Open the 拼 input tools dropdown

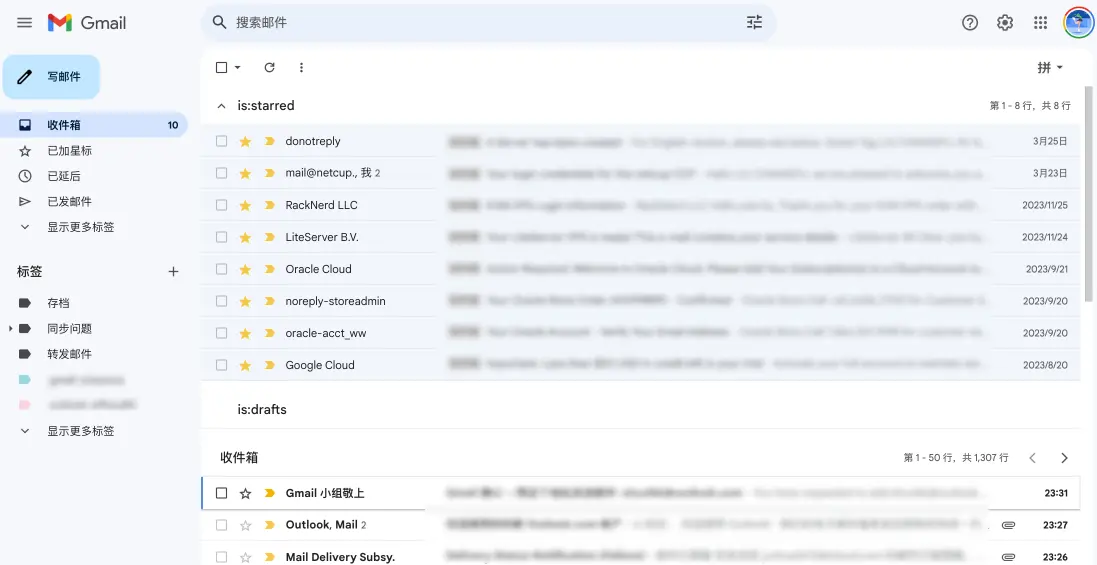point(1049,67)
